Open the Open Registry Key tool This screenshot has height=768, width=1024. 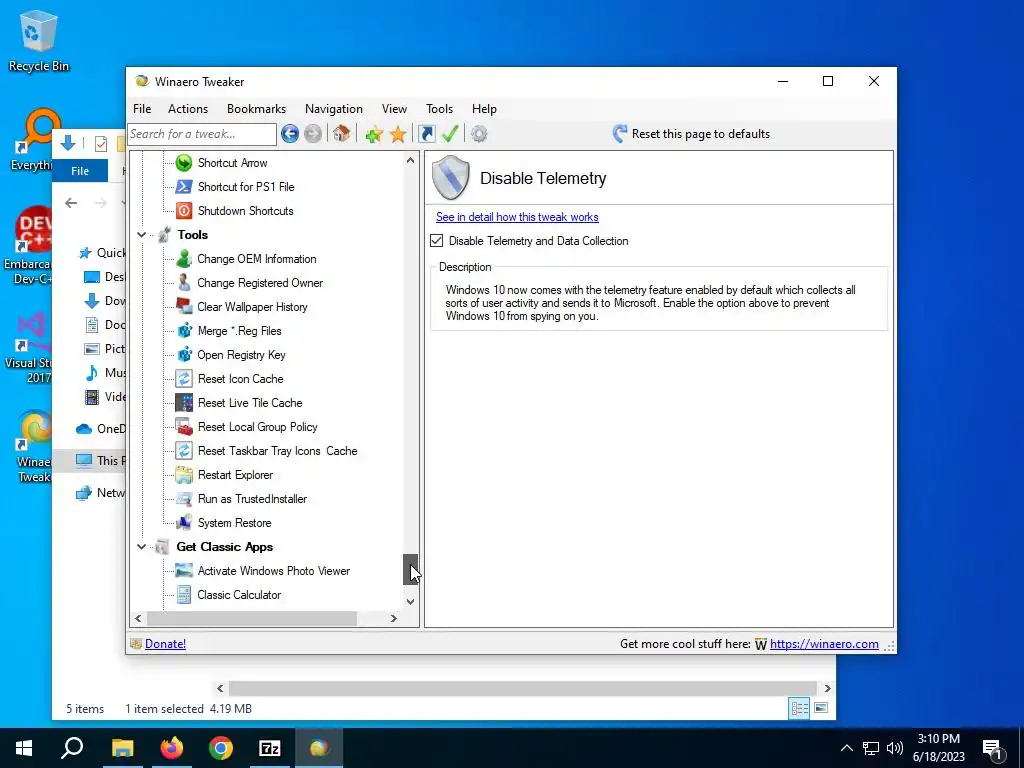[241, 355]
